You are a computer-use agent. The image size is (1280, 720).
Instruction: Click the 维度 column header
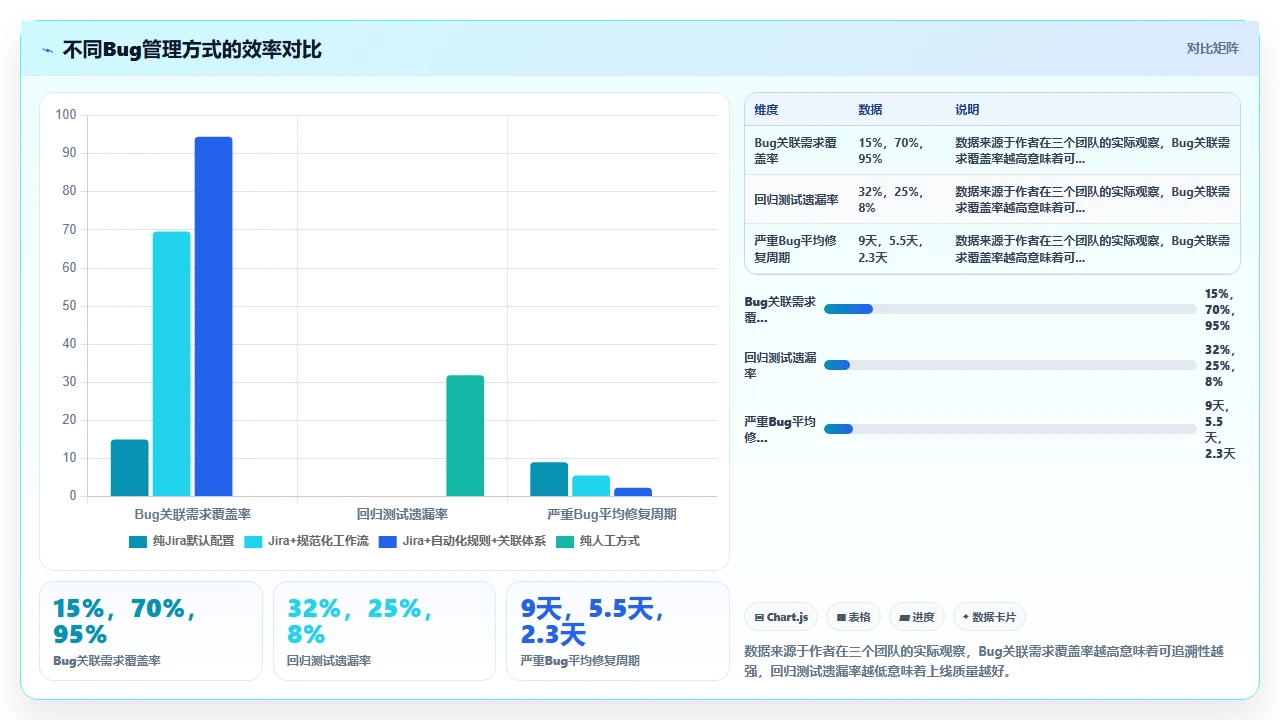[x=766, y=110]
